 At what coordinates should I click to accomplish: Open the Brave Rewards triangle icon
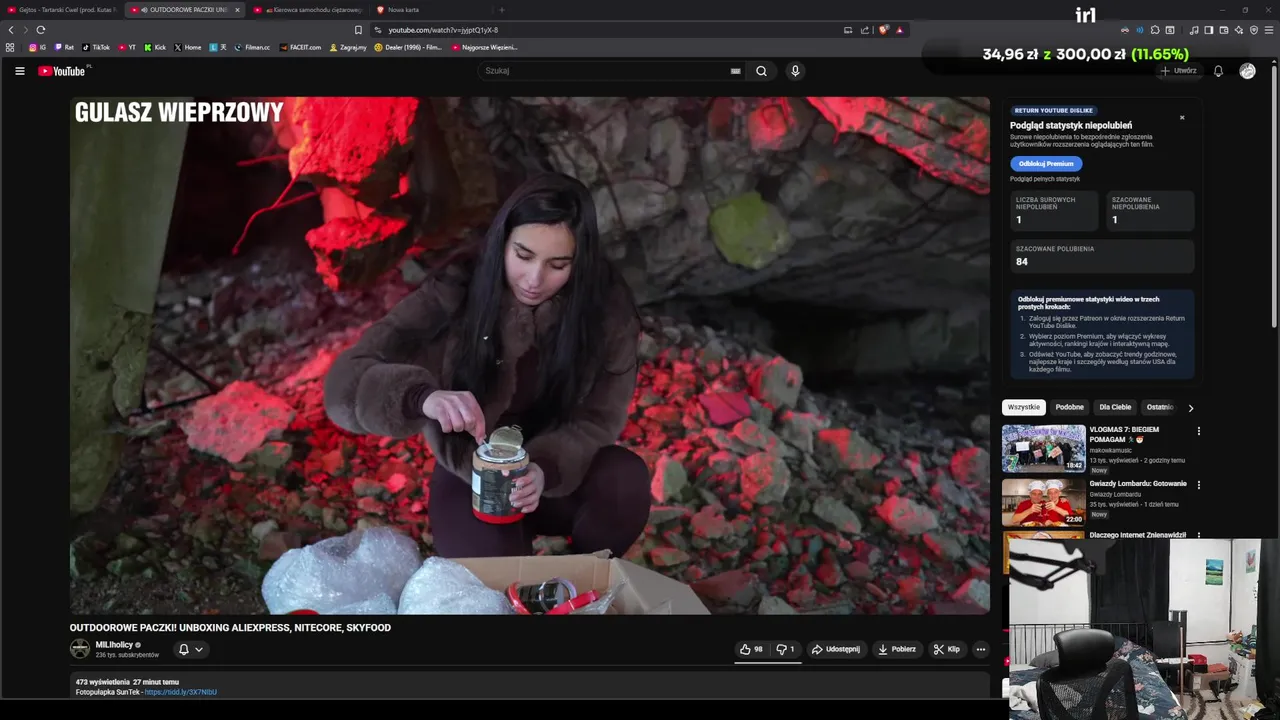tap(900, 30)
